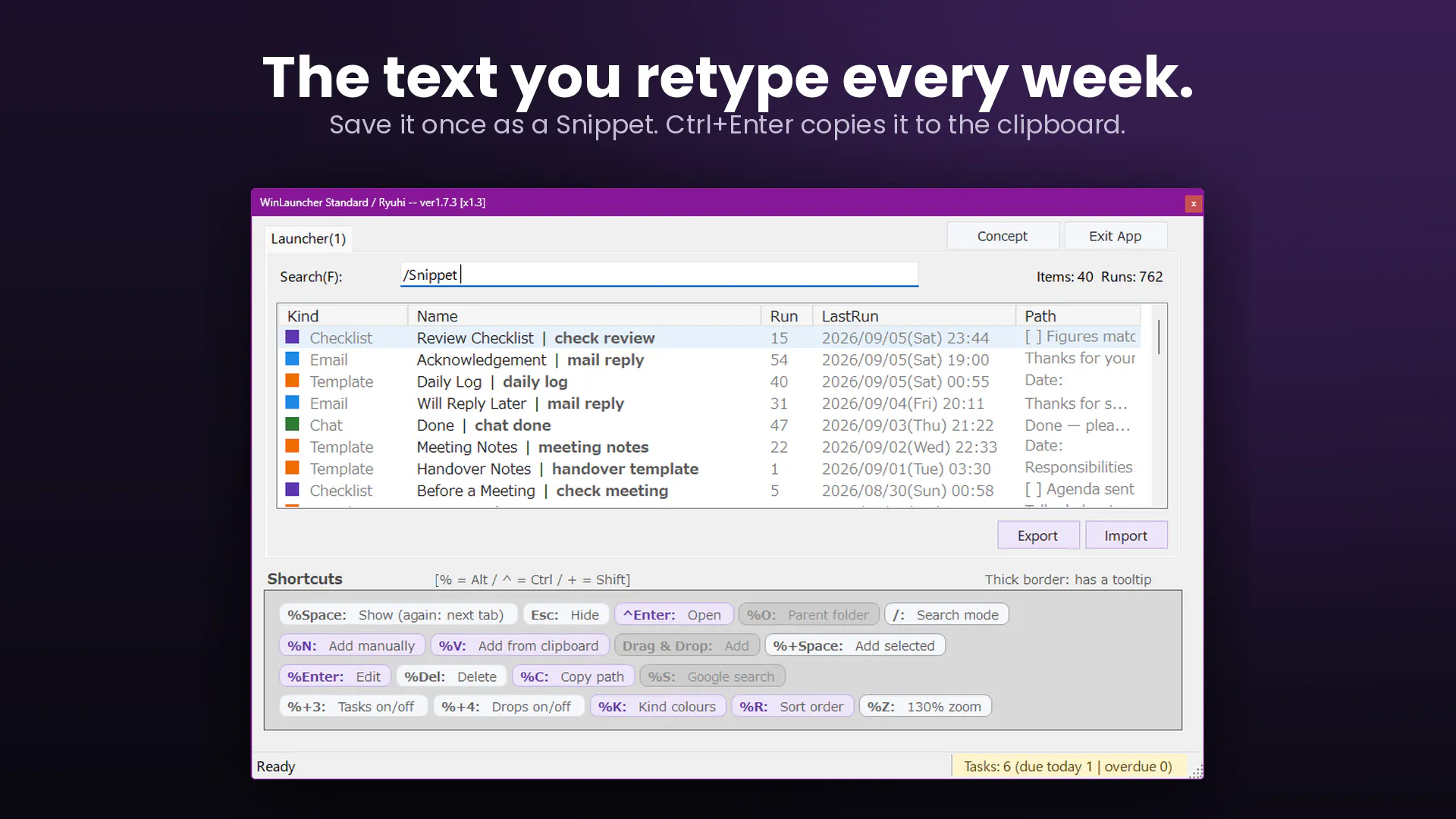Screen dimensions: 1456x819
Task: Click the blue Kind square for Acknowledgement
Action: 292,359
